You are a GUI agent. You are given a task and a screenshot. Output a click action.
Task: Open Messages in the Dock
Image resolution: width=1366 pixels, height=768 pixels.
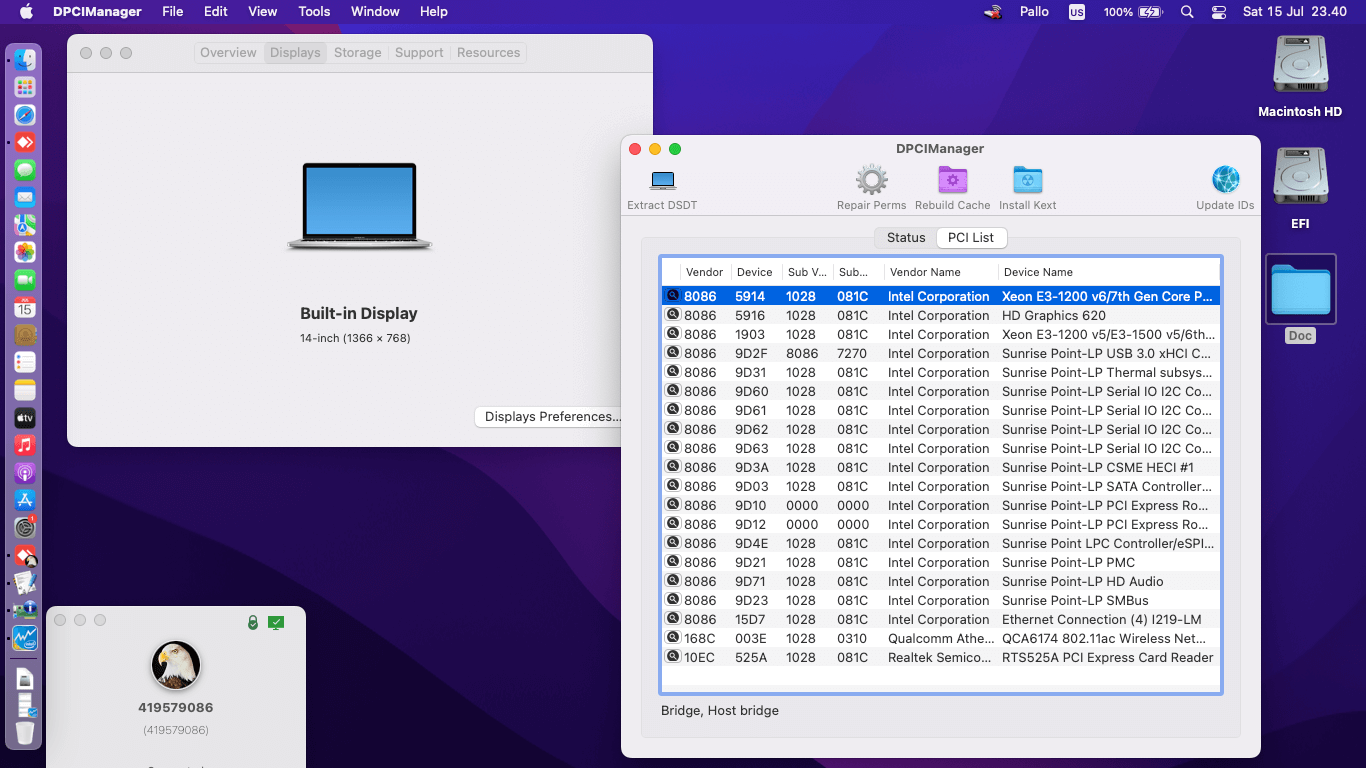pos(25,170)
